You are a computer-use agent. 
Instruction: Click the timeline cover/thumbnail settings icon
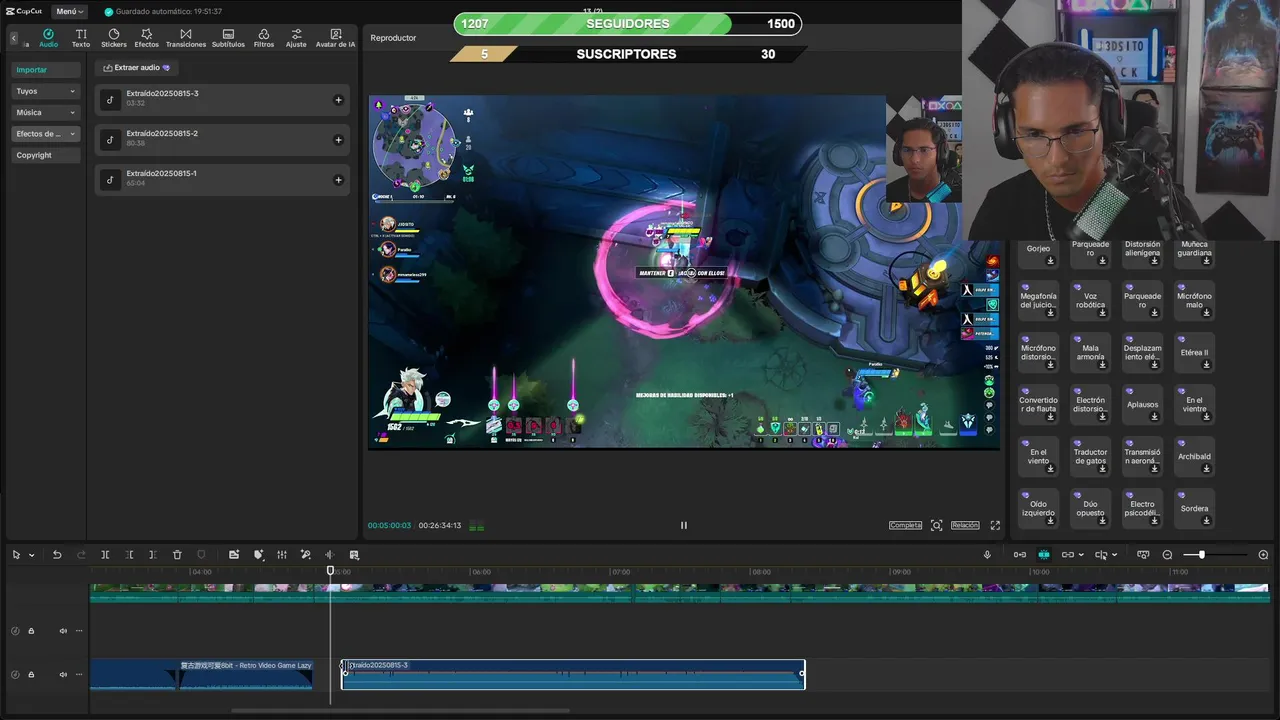pyautogui.click(x=1143, y=555)
